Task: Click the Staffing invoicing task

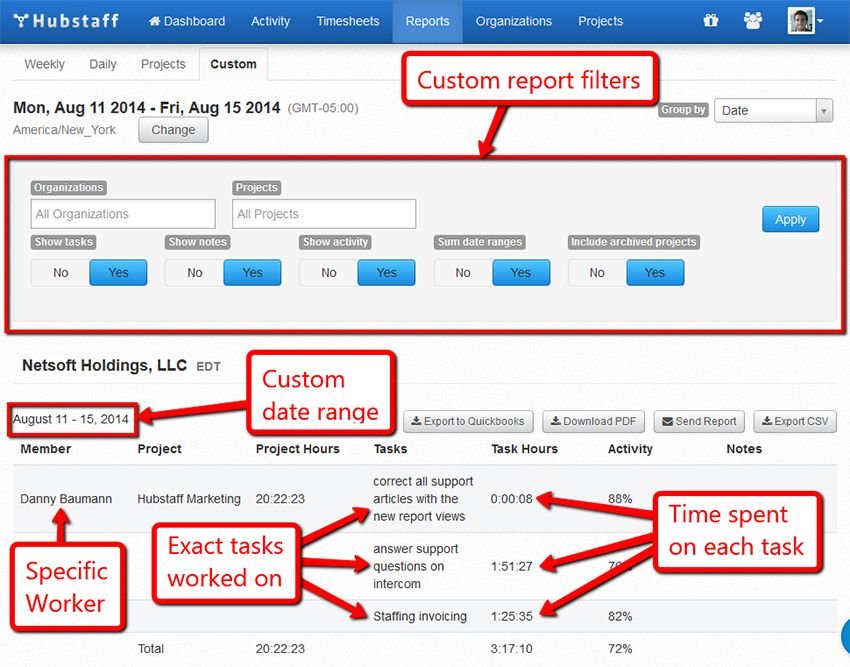Action: click(420, 616)
